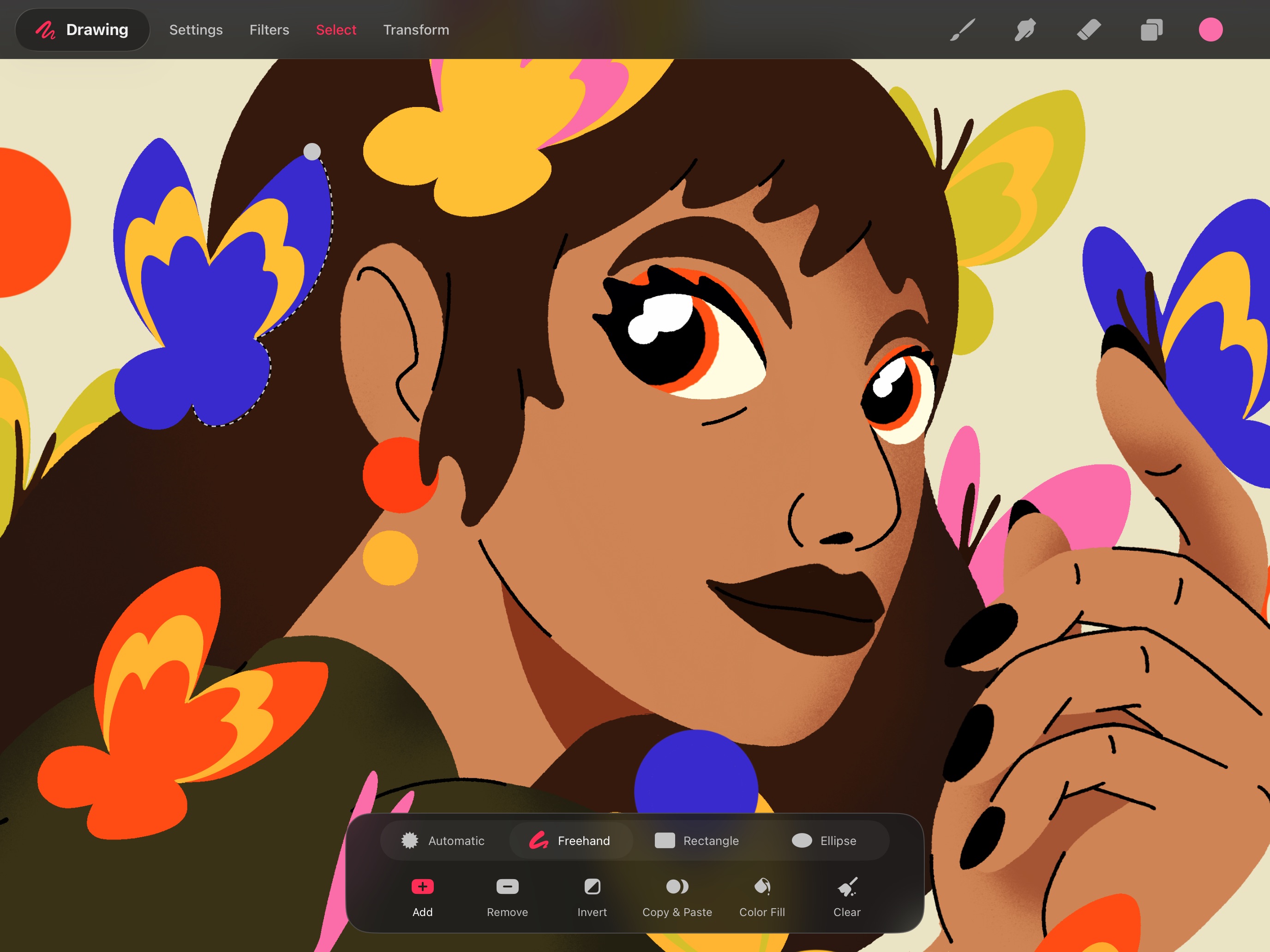Switch to Rectangle selection mode
This screenshot has height=952, width=1270.
[x=697, y=841]
